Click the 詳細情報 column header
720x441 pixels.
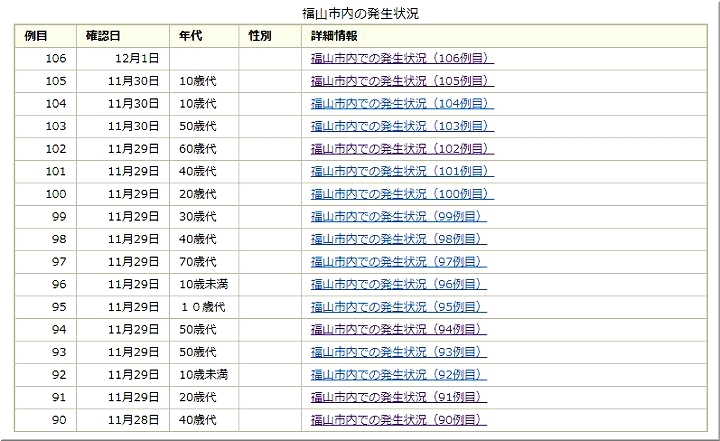[x=335, y=36]
